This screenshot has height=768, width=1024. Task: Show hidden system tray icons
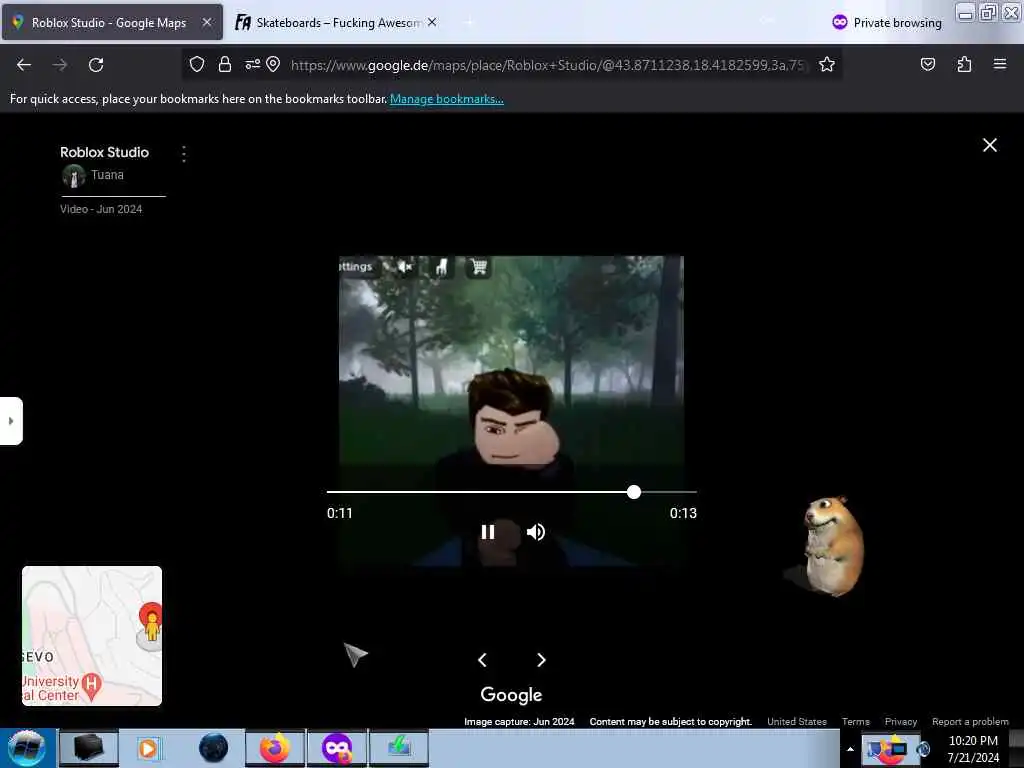[850, 749]
